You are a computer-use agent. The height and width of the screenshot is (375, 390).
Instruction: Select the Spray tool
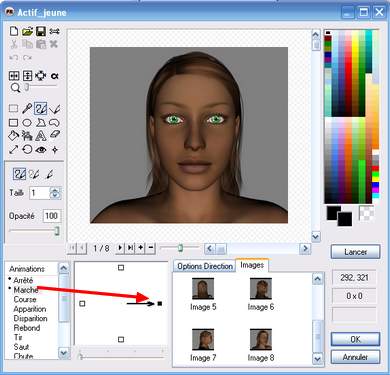27,136
